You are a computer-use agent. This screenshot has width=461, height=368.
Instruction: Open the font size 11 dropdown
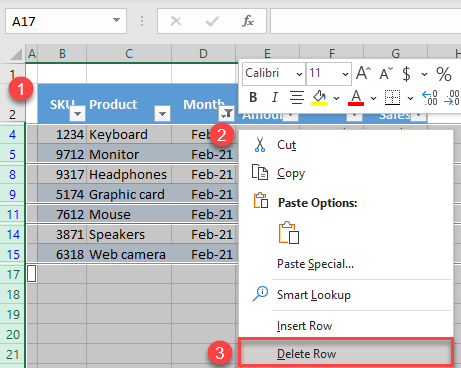point(345,74)
